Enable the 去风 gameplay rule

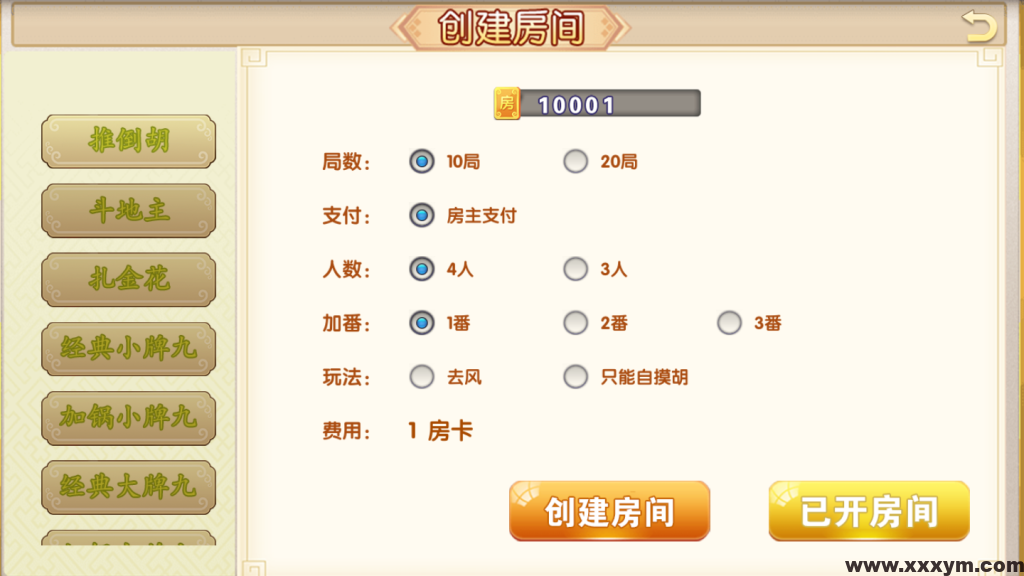422,377
